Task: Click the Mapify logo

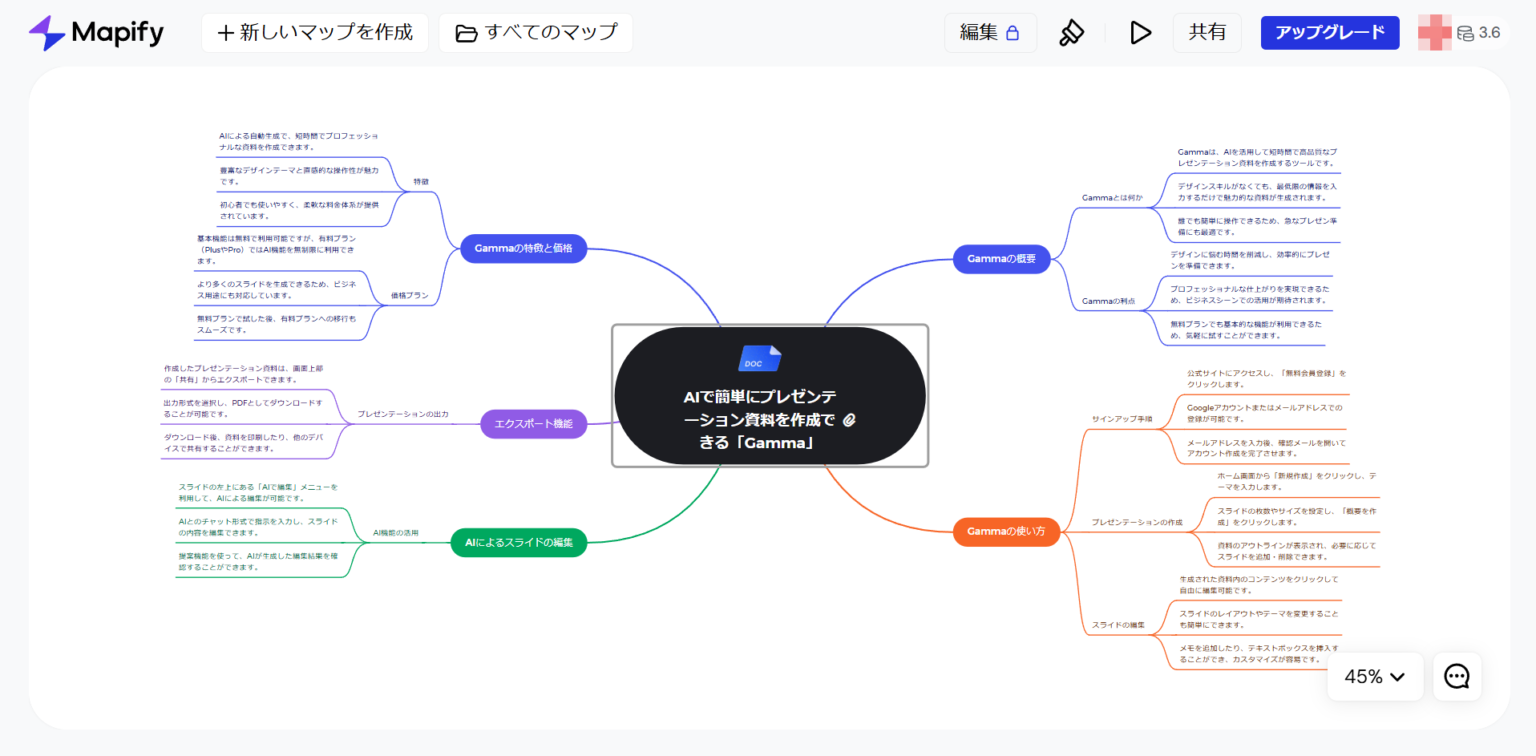Action: (x=95, y=32)
